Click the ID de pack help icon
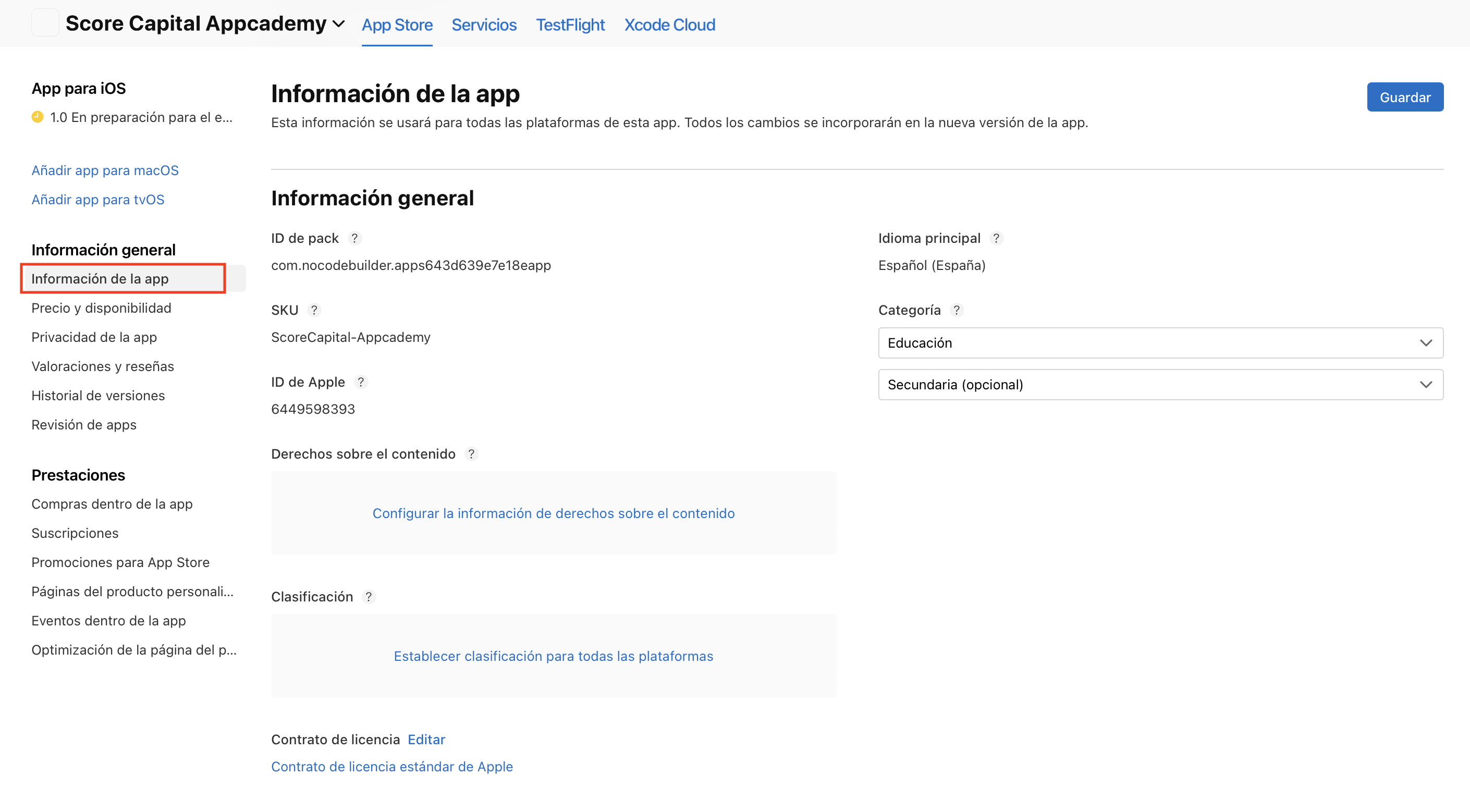 (x=354, y=239)
